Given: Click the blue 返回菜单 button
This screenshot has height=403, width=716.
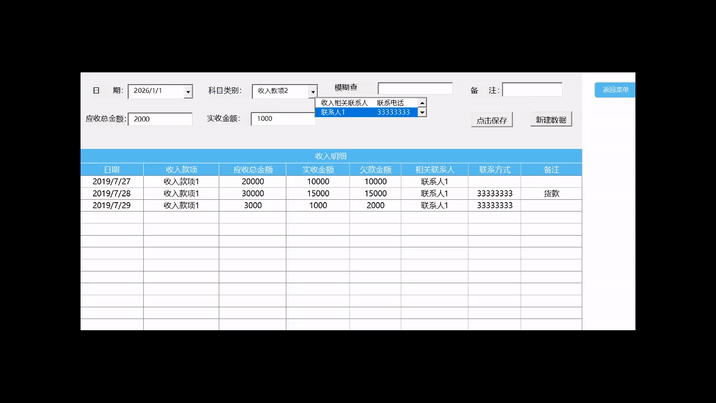Looking at the screenshot, I should 614,90.
